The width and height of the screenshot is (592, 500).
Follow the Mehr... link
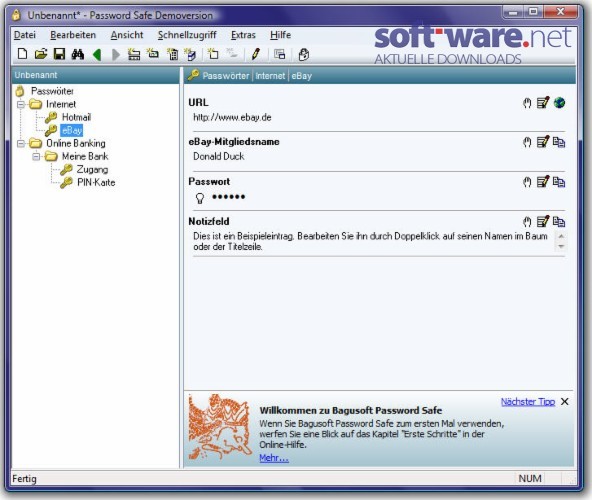point(274,458)
